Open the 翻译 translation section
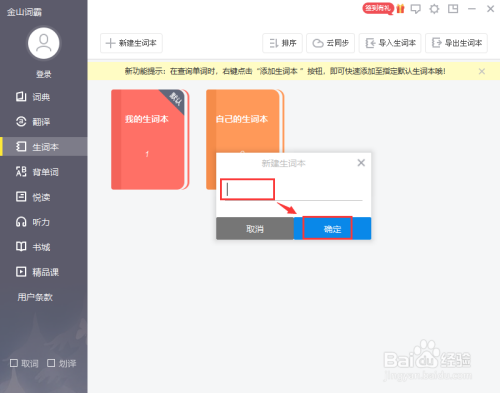The height and width of the screenshot is (393, 500). (44, 122)
